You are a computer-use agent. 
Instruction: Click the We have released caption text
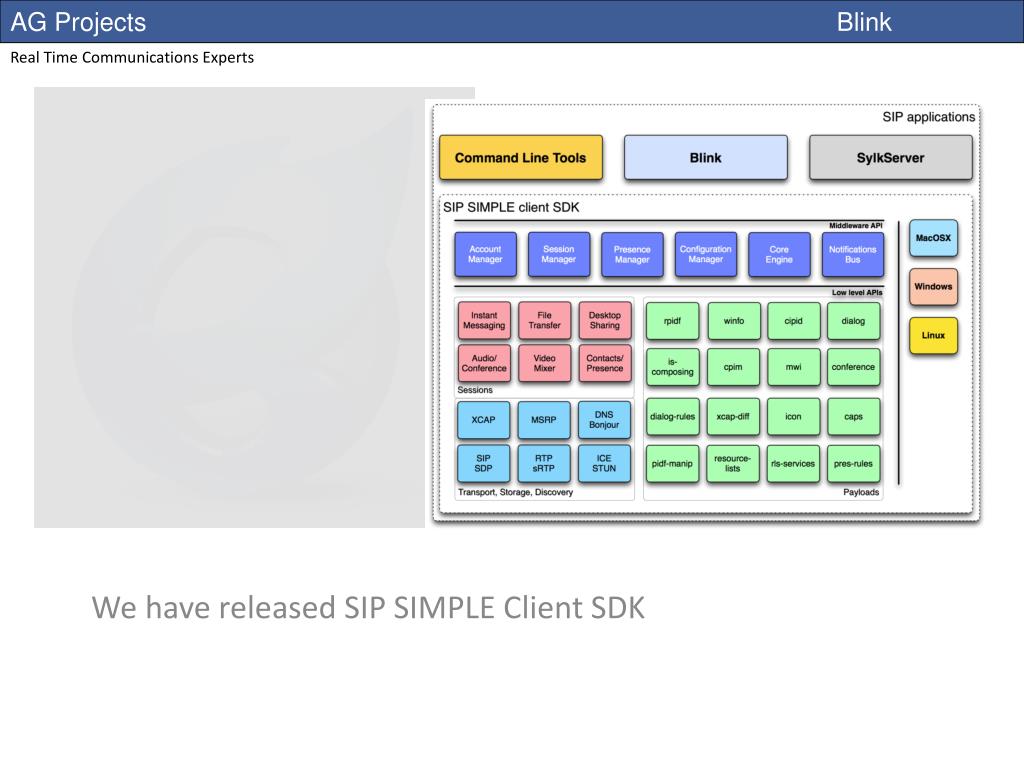click(x=368, y=607)
